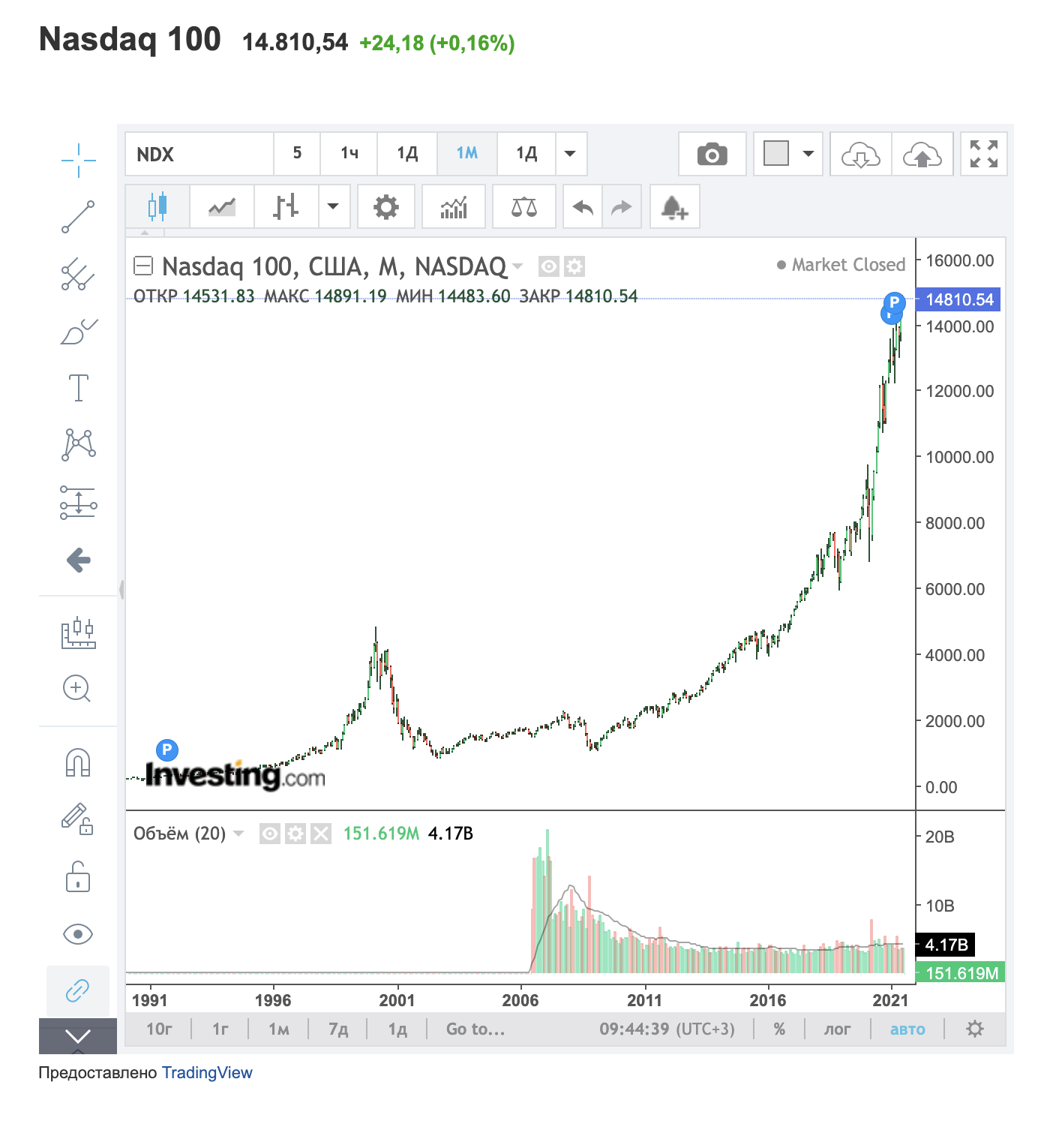This screenshot has height=1148, width=1050.
Task: Select the 10г time range
Action: 159,1029
